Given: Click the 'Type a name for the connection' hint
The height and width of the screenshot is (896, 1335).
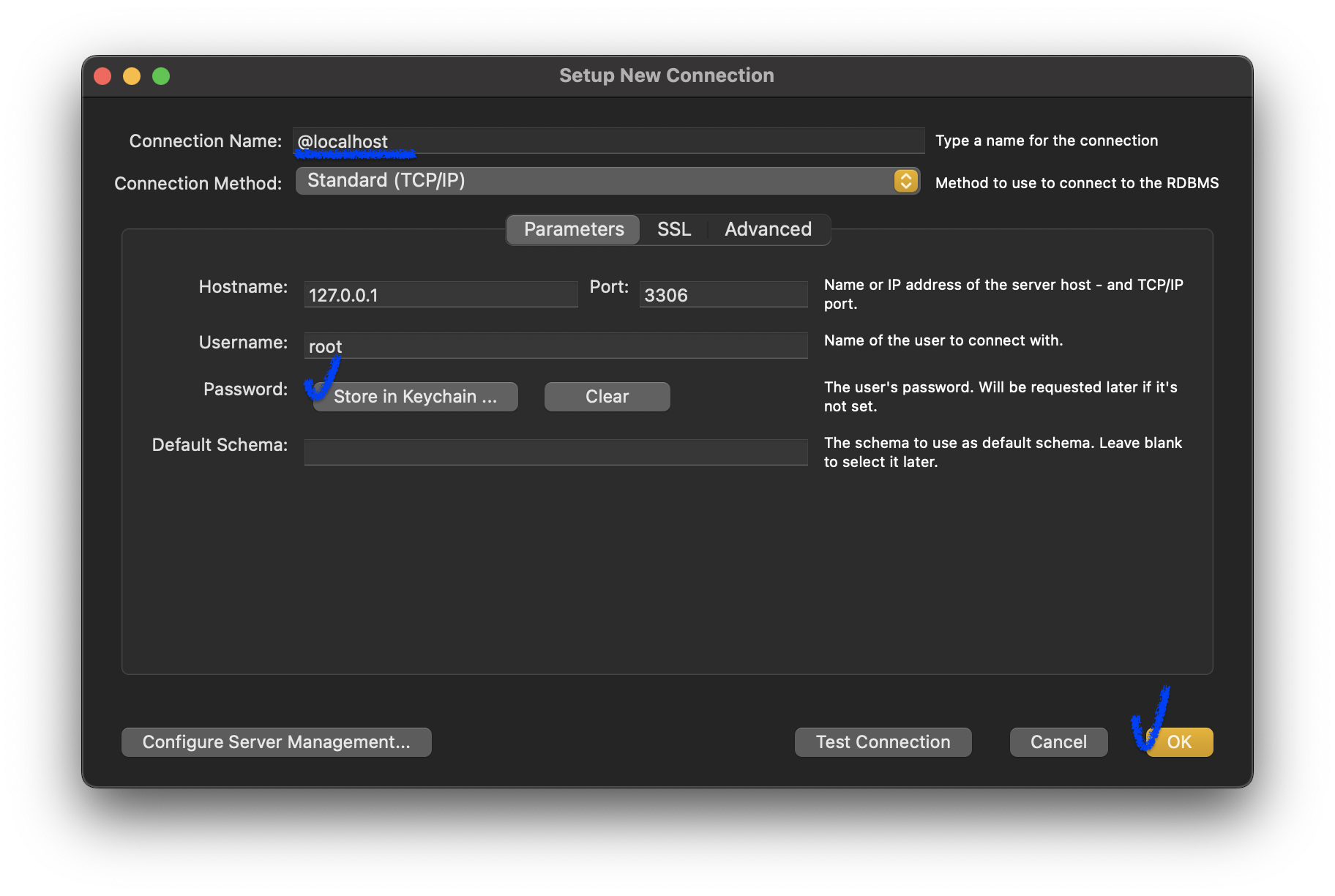Looking at the screenshot, I should (x=1047, y=141).
